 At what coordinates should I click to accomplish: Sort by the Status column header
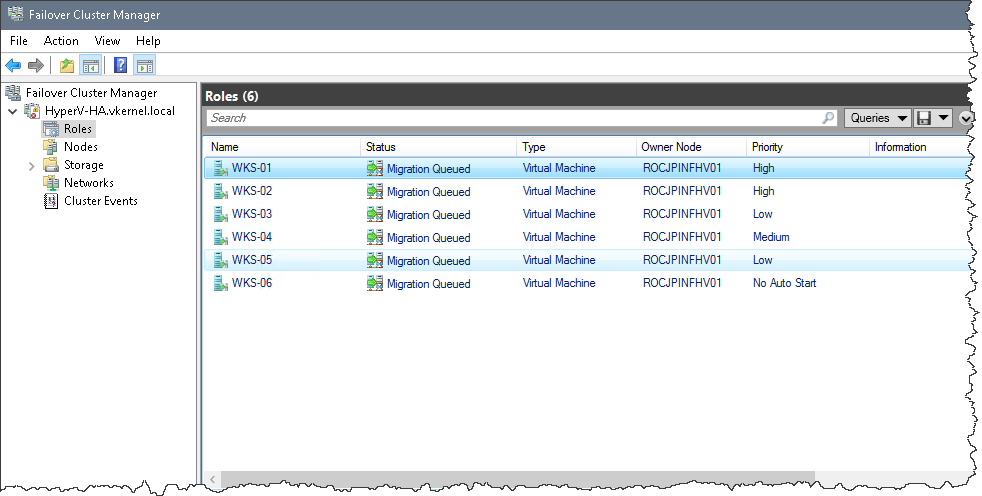pyautogui.click(x=438, y=147)
